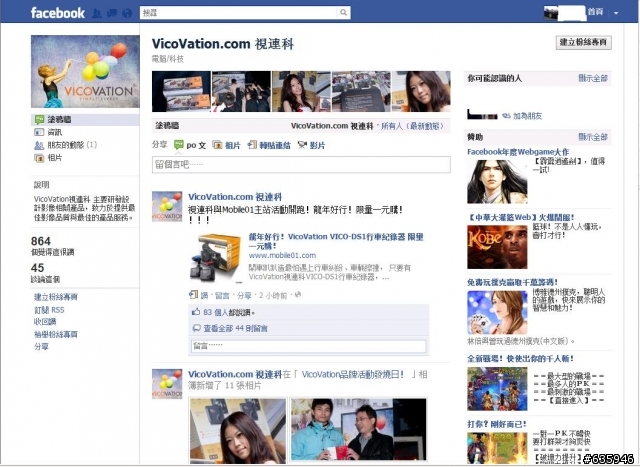Open first photo strip thumbnail of product boxes
The width and height of the screenshot is (640, 467).
(181, 91)
